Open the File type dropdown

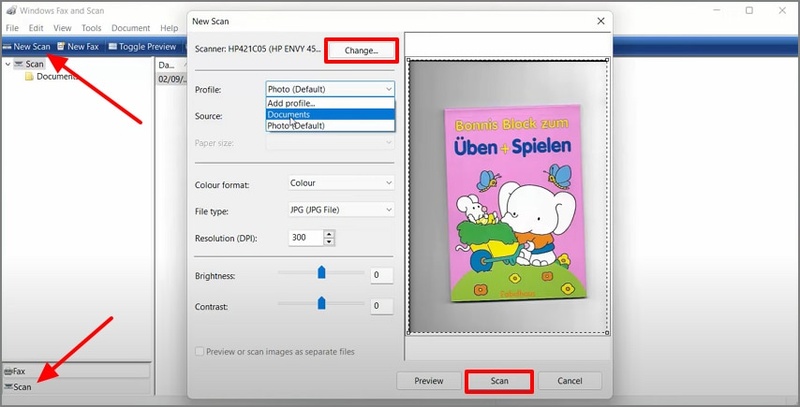(x=341, y=210)
